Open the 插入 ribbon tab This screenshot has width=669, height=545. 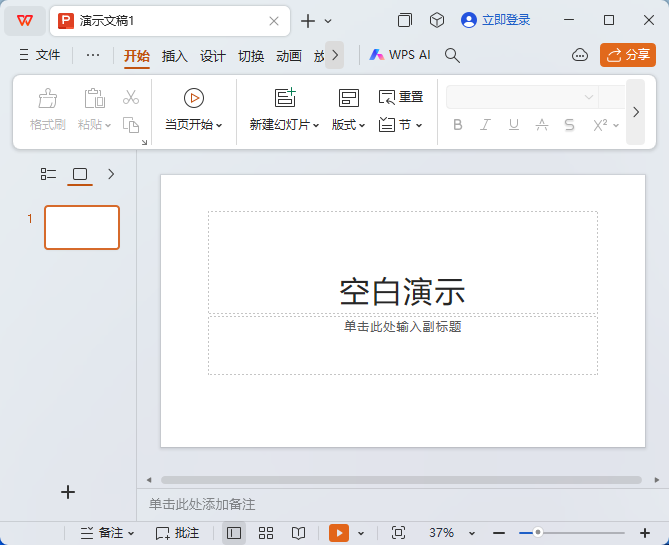175,56
